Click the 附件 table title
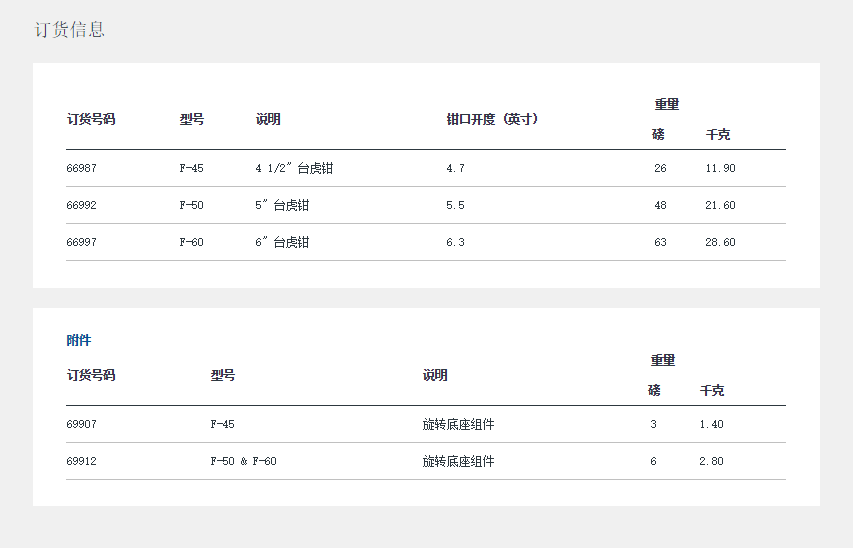The height and width of the screenshot is (548, 853). pos(79,340)
